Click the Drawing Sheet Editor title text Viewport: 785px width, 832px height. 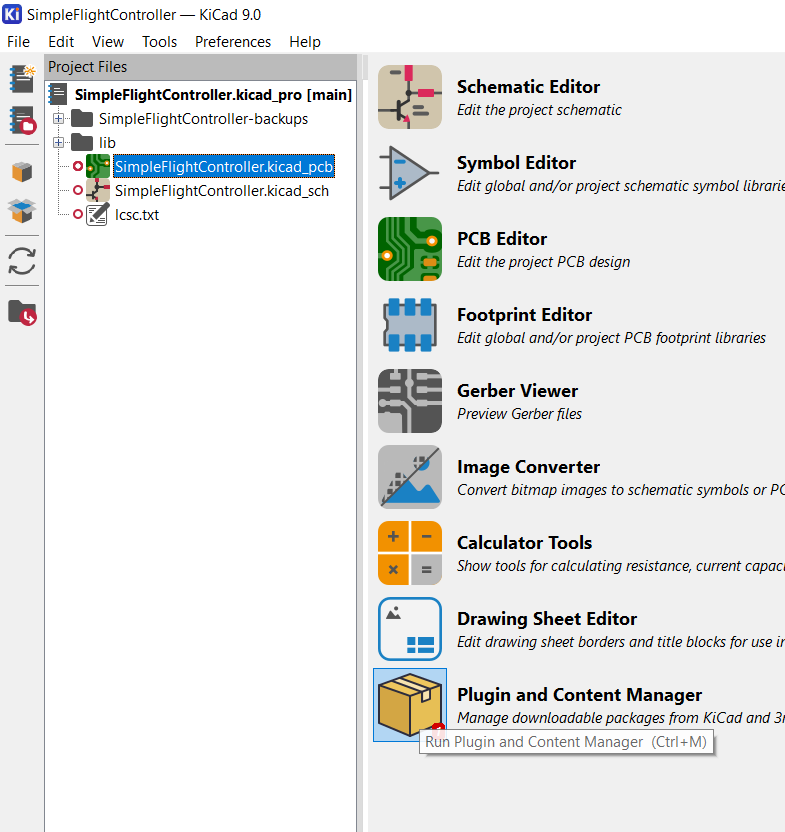pos(547,619)
